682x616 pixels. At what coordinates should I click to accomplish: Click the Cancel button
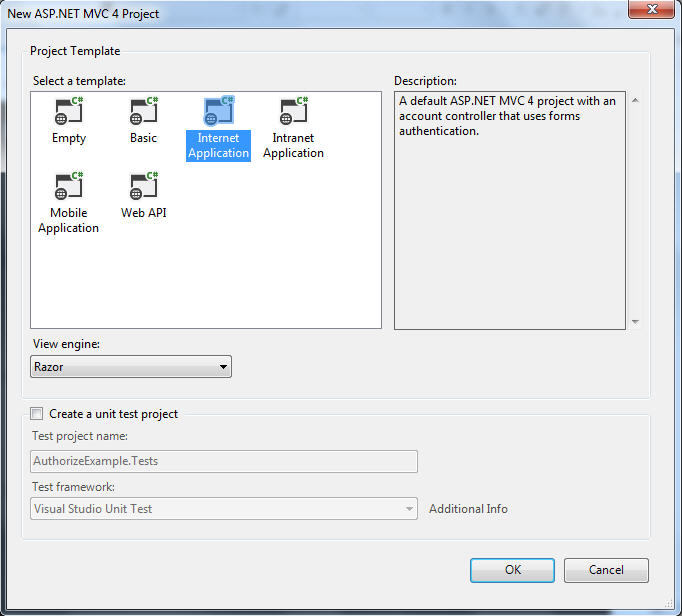(606, 570)
